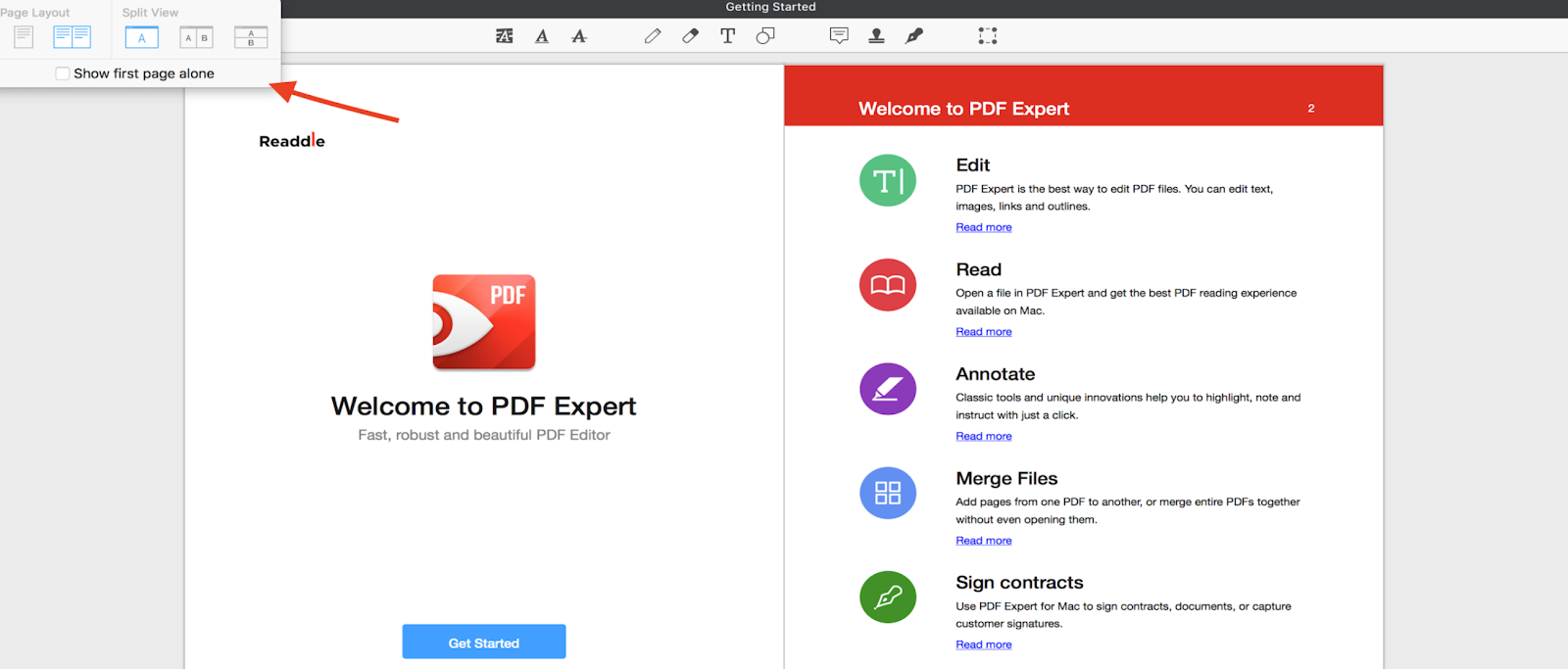This screenshot has height=669, width=1568.
Task: Open Read more link under Merge Files
Action: 984,541
